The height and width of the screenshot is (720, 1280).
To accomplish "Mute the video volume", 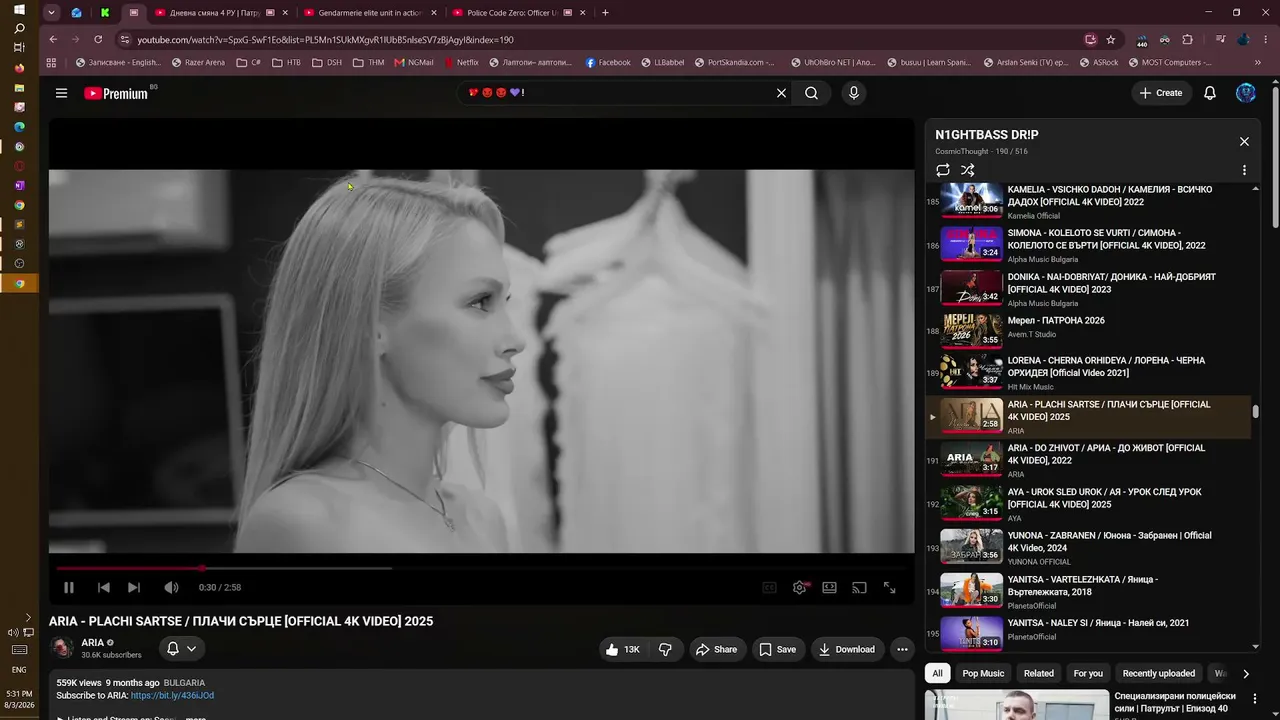I will pyautogui.click(x=171, y=588).
